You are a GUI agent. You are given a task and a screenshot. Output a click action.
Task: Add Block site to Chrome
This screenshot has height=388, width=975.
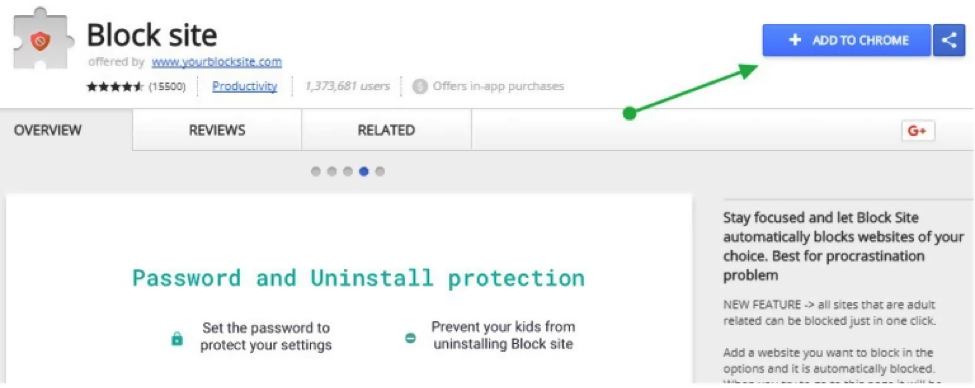click(x=847, y=40)
